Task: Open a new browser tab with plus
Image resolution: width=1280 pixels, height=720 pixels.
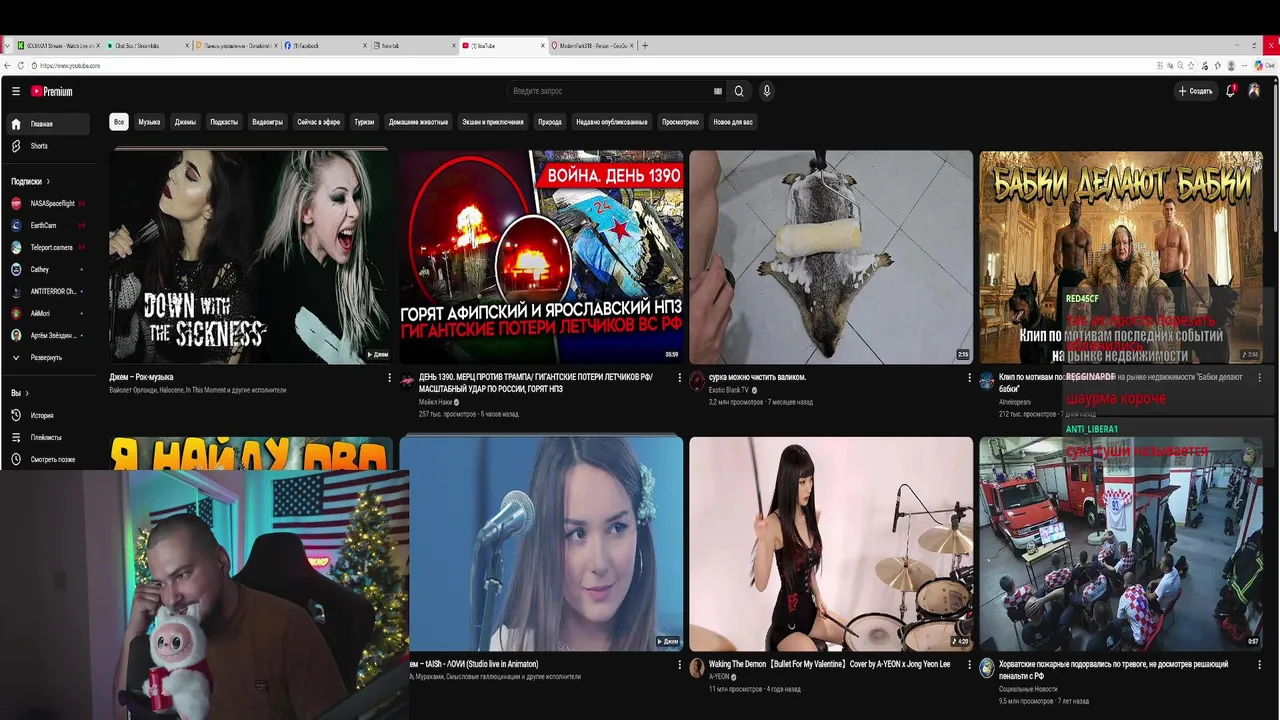Action: click(x=644, y=45)
